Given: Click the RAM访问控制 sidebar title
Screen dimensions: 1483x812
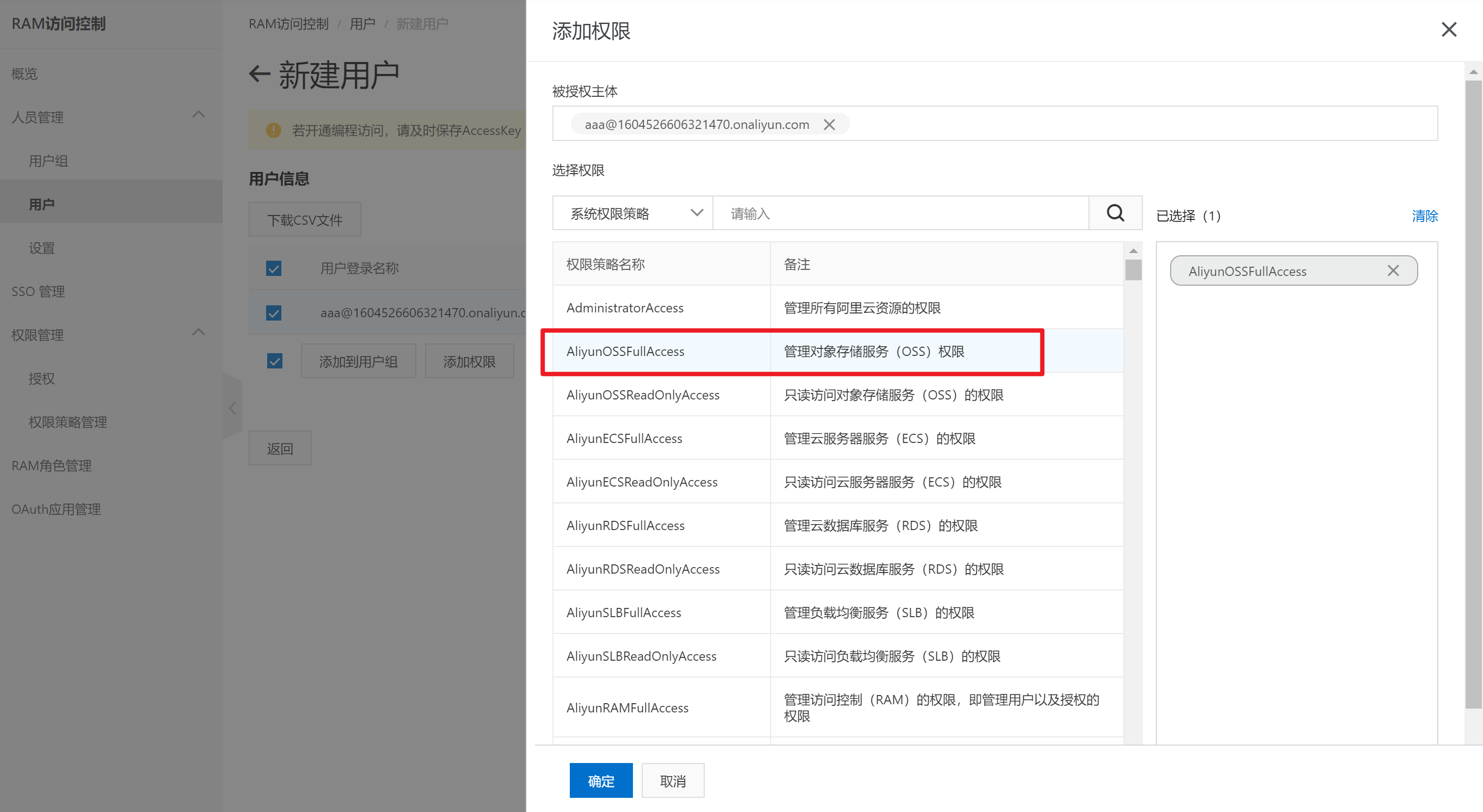Looking at the screenshot, I should point(58,23).
